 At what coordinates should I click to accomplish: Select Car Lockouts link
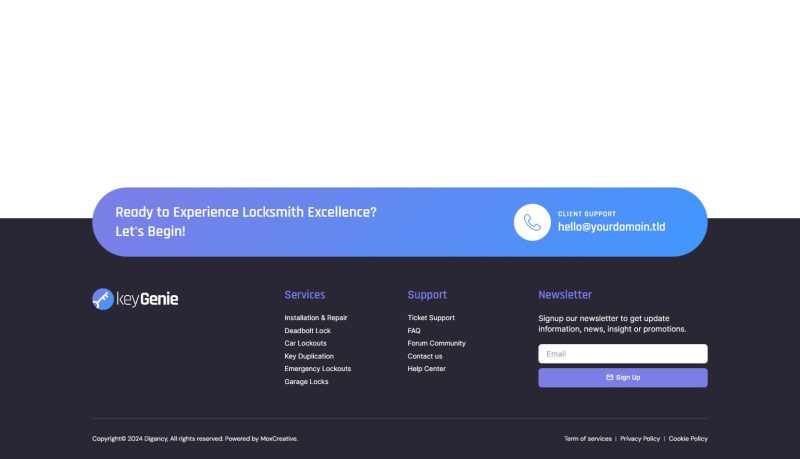click(305, 343)
